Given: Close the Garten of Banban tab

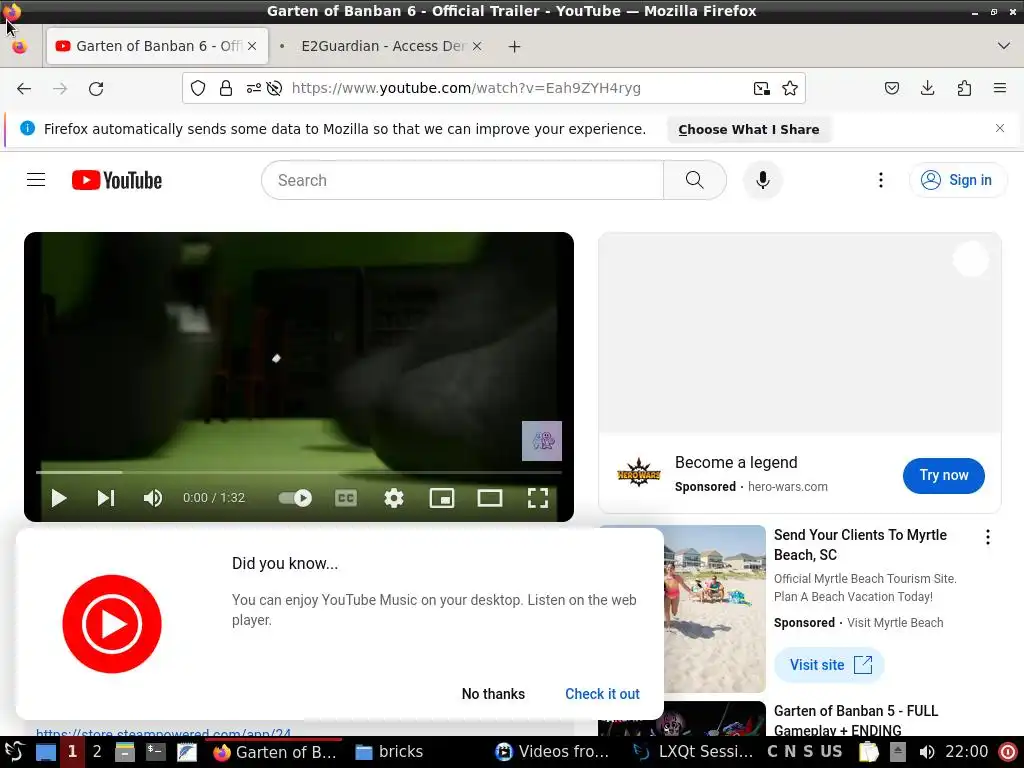Looking at the screenshot, I should click(252, 46).
